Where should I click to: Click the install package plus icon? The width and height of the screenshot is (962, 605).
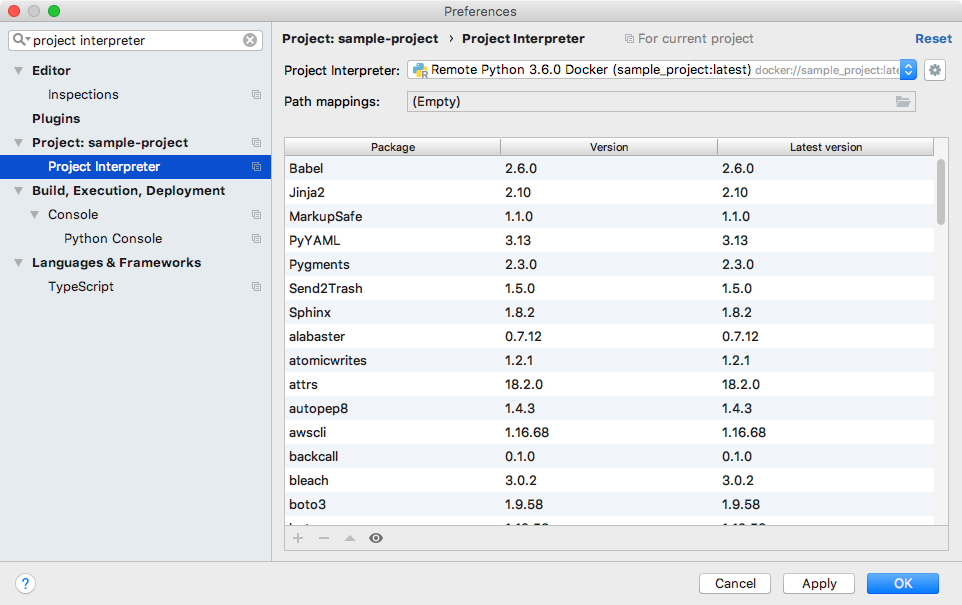pyautogui.click(x=298, y=538)
